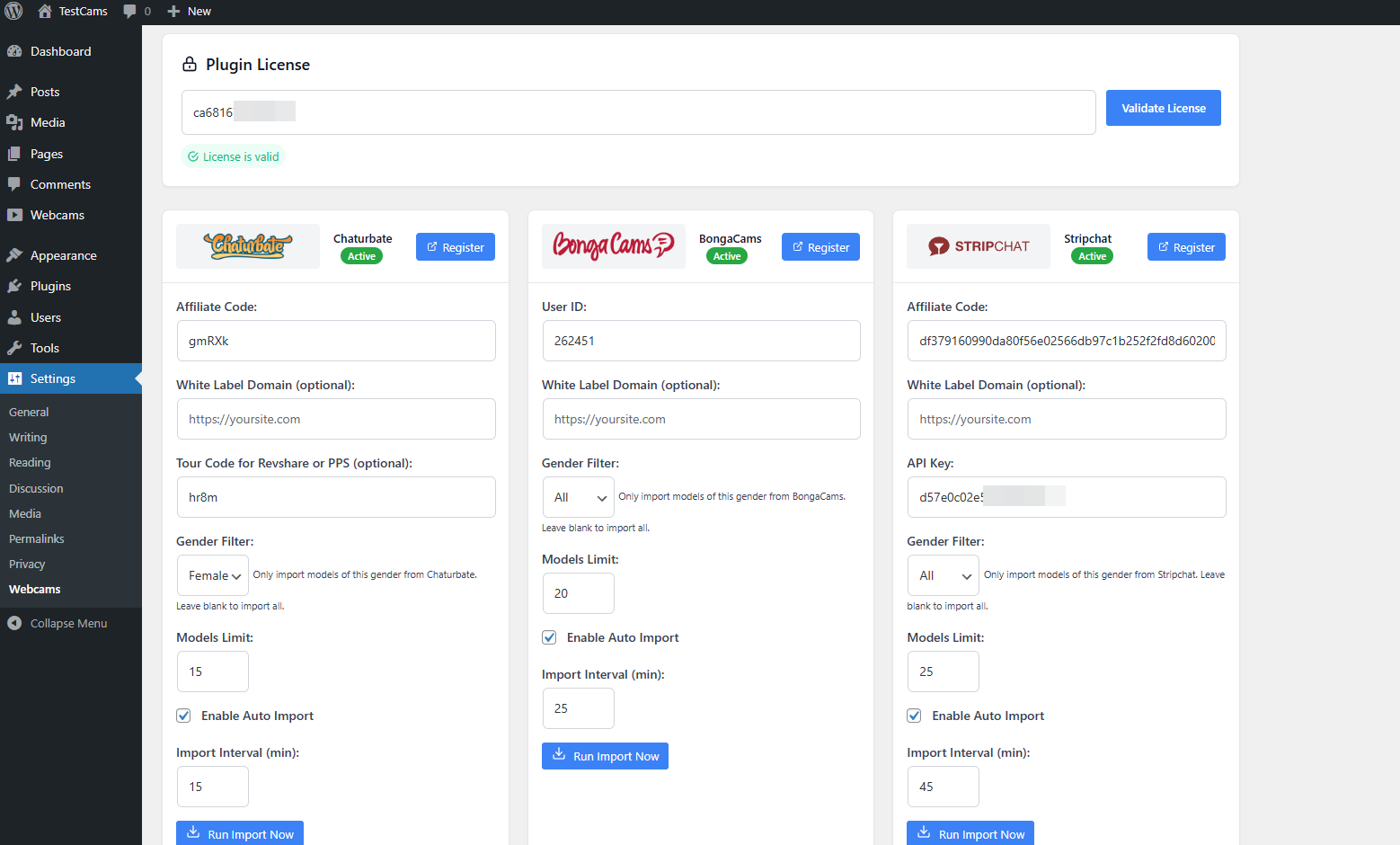The width and height of the screenshot is (1400, 845).
Task: Click the Settings sliders icon
Action: (x=14, y=378)
